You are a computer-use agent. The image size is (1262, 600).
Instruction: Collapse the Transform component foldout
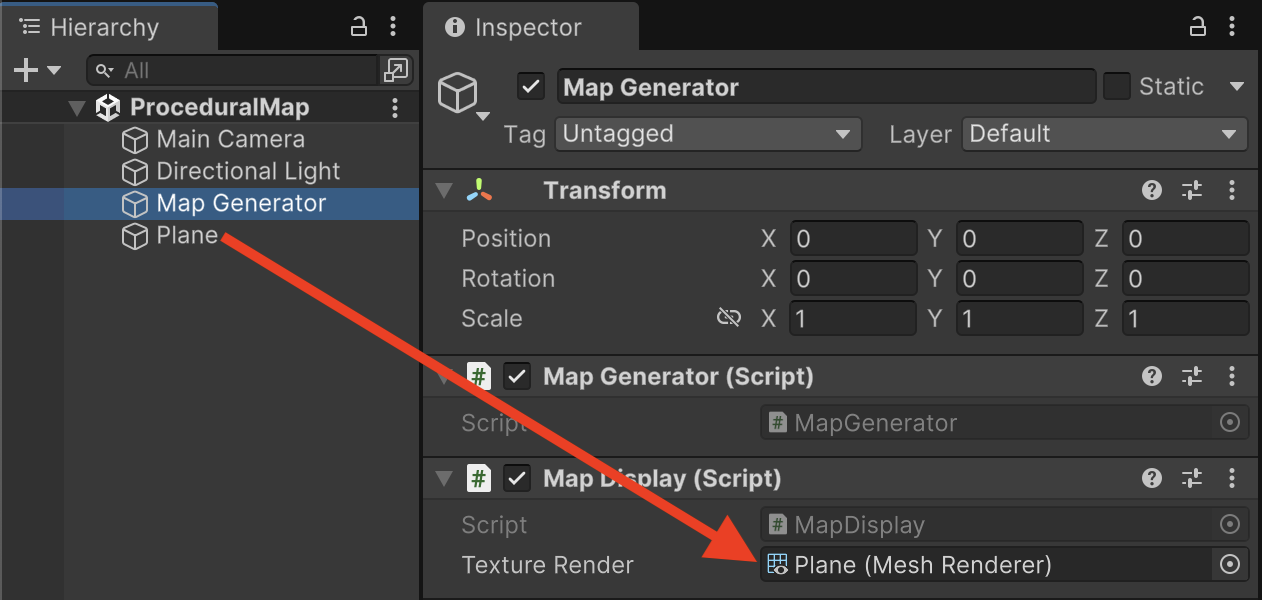click(444, 190)
